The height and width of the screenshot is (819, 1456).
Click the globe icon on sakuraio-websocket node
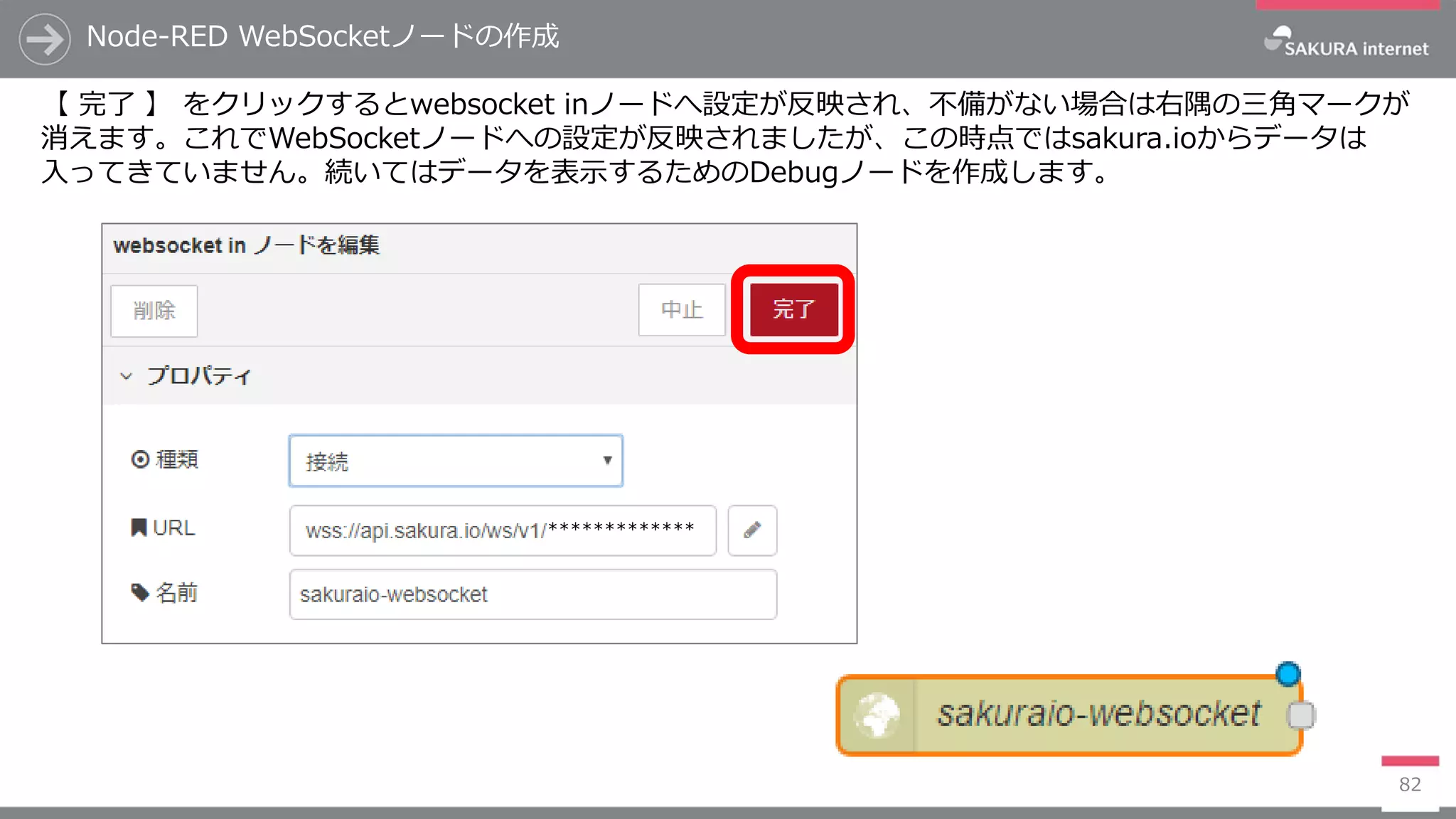[x=877, y=714]
